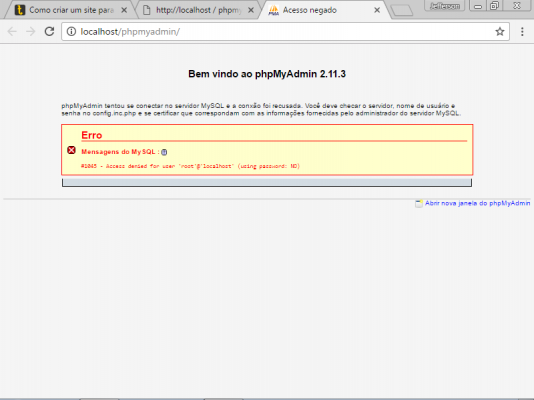Switch to the 'http://localhost / phpmy' tab
Image resolution: width=534 pixels, height=400 pixels.
[x=199, y=10]
